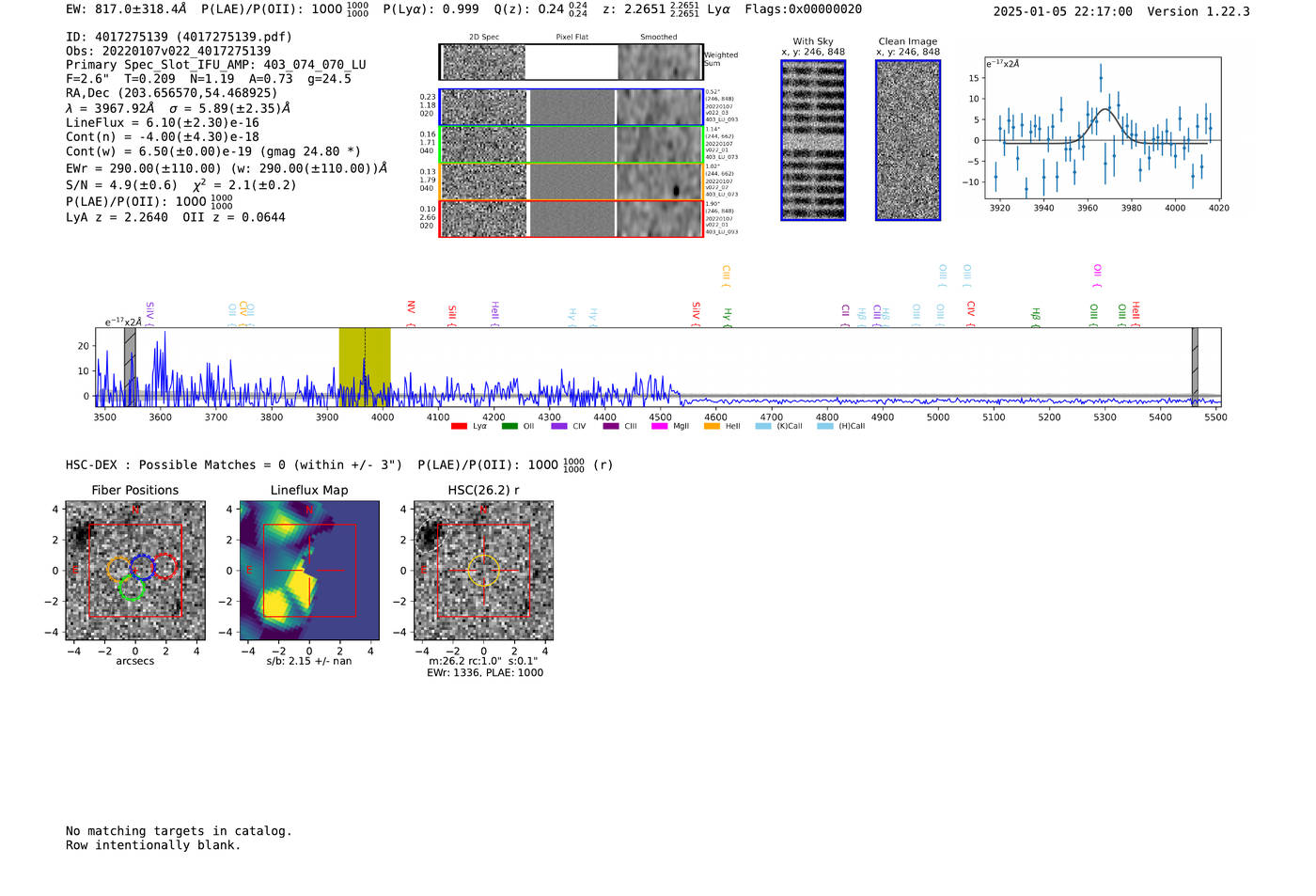The width and height of the screenshot is (1316, 896).
Task: Click the red SiII line marker
Action: [452, 315]
